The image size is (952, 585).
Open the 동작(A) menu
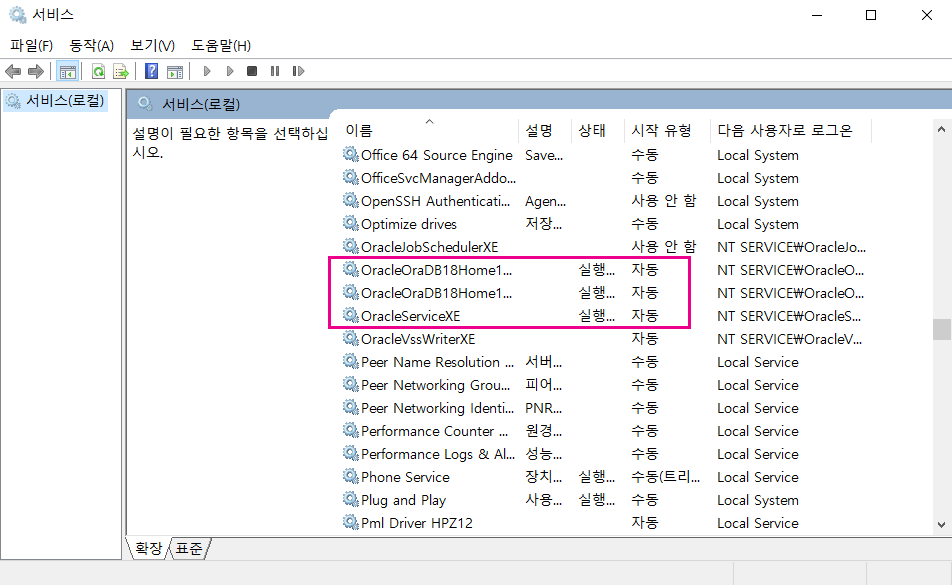(x=92, y=46)
